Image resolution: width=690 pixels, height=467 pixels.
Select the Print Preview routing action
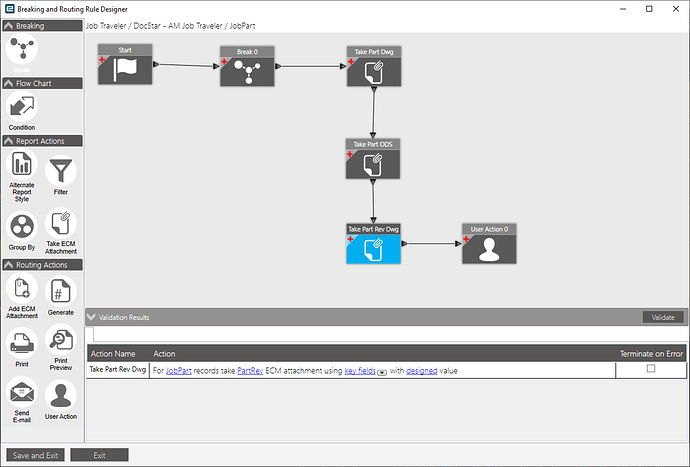61,340
